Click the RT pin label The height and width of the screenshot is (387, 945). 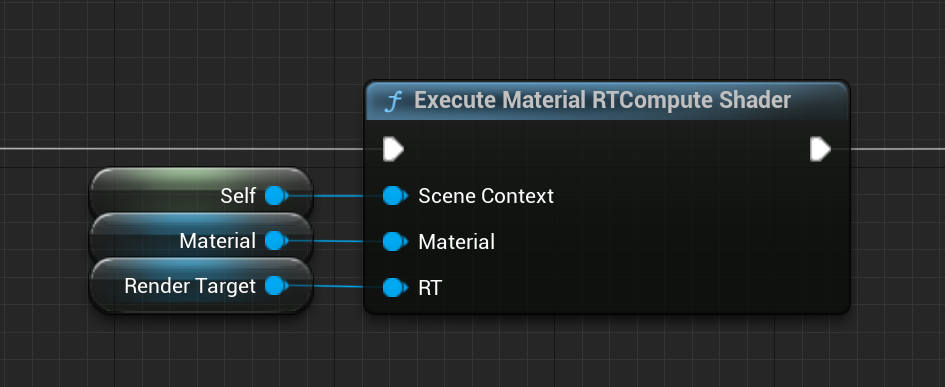pyautogui.click(x=430, y=288)
